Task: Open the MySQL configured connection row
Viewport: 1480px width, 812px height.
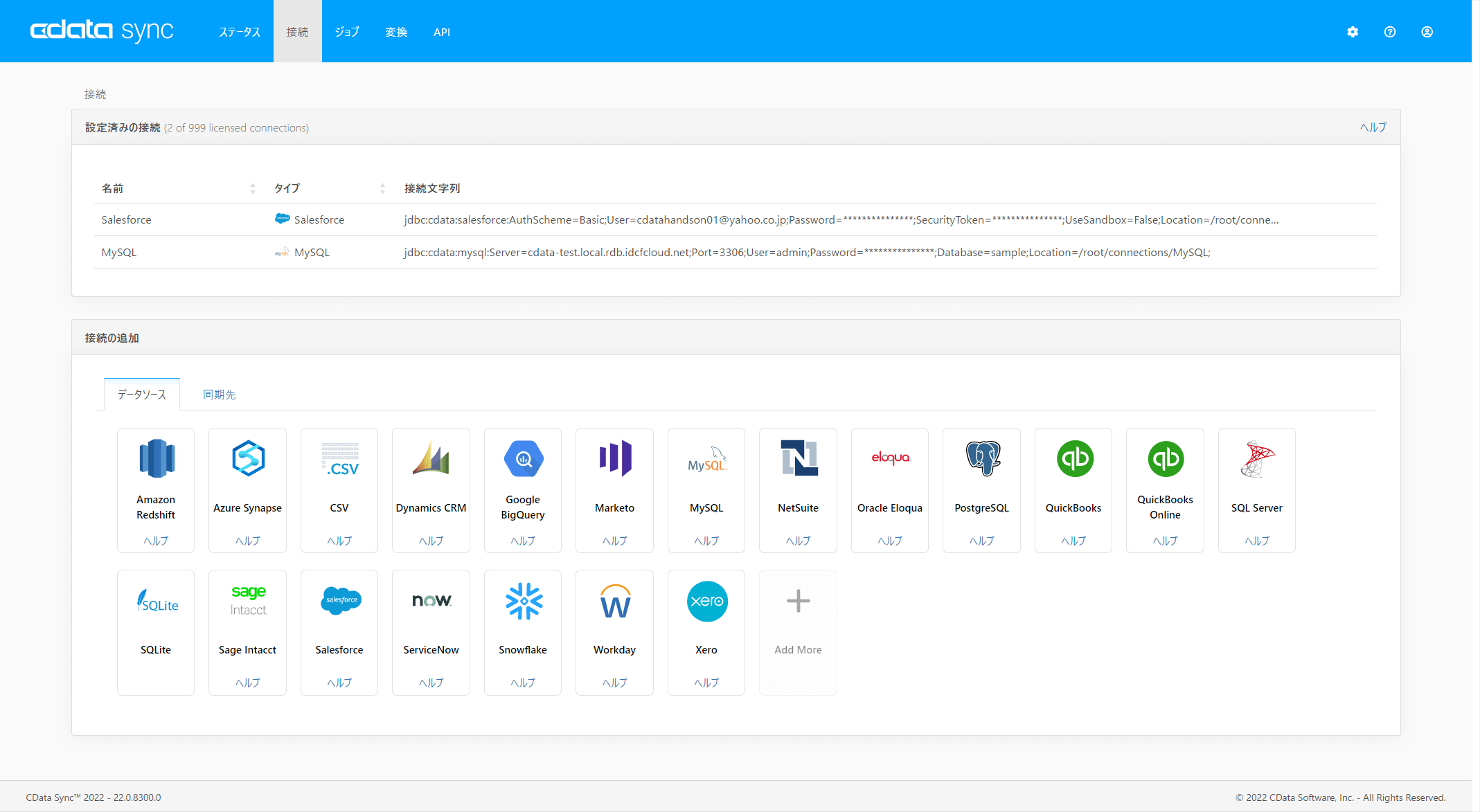Action: tap(119, 252)
